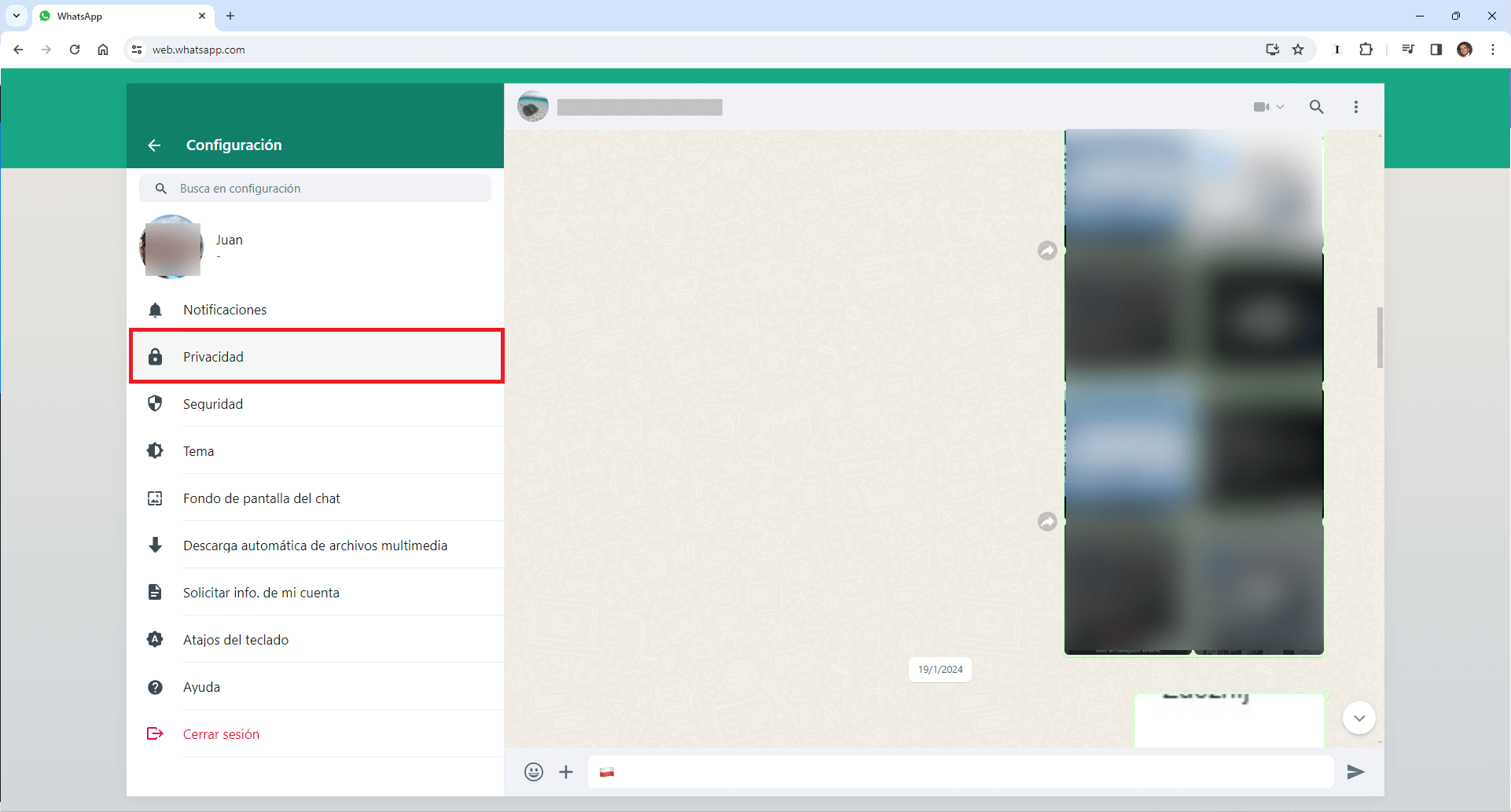Open a new browser tab
Screen dimensions: 1511x812
coord(230,16)
